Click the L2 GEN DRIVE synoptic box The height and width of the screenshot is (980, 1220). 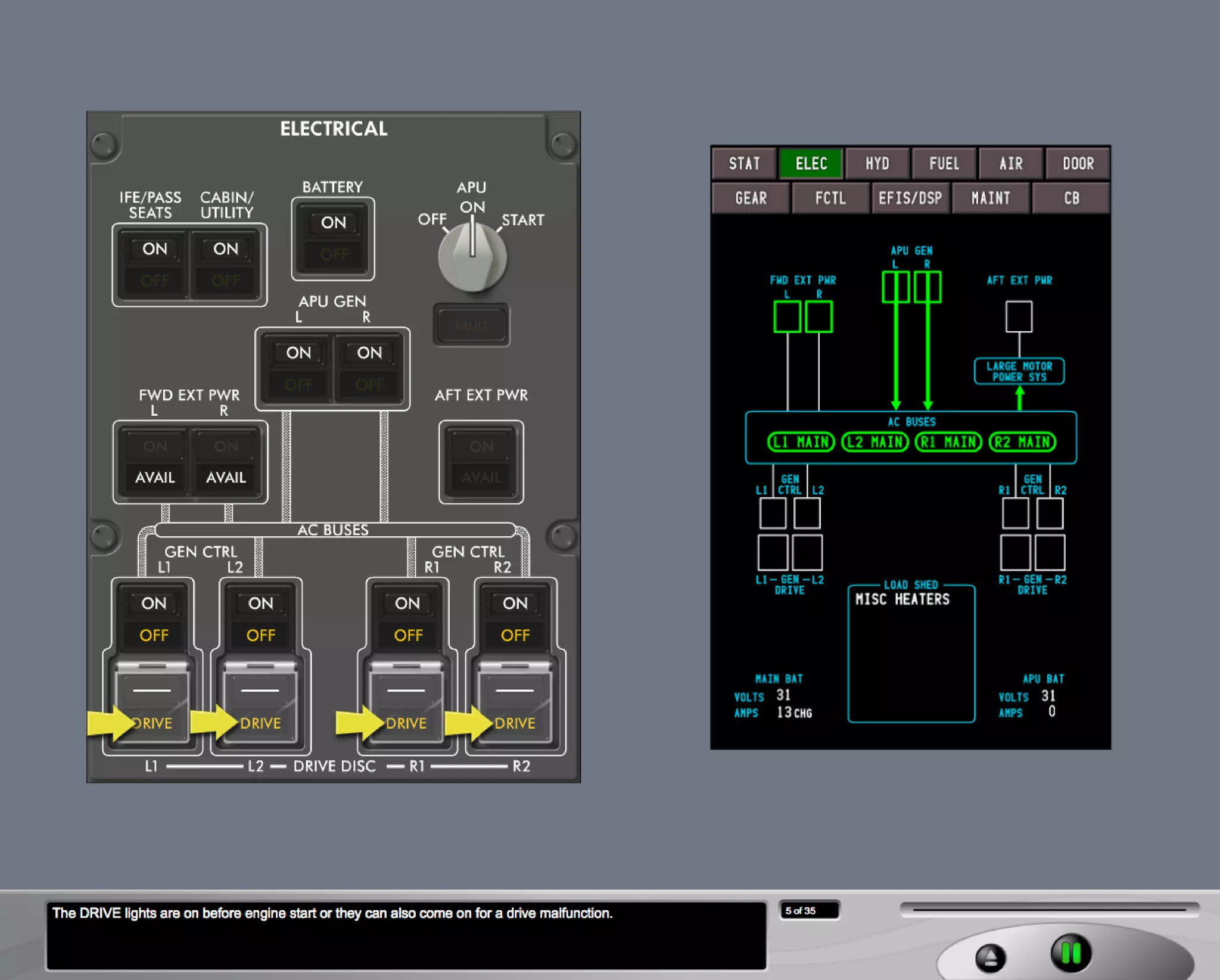807,553
